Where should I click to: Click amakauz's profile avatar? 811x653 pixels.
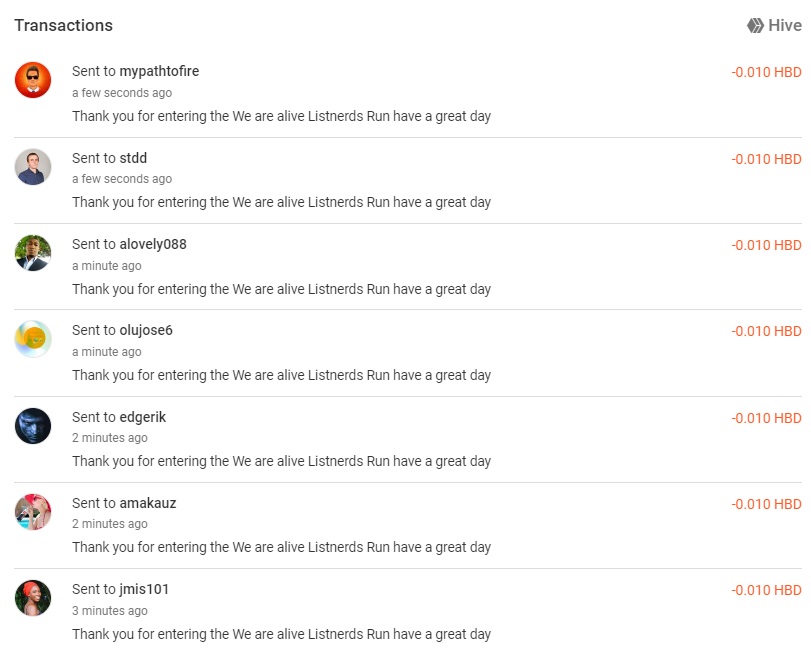(x=33, y=512)
